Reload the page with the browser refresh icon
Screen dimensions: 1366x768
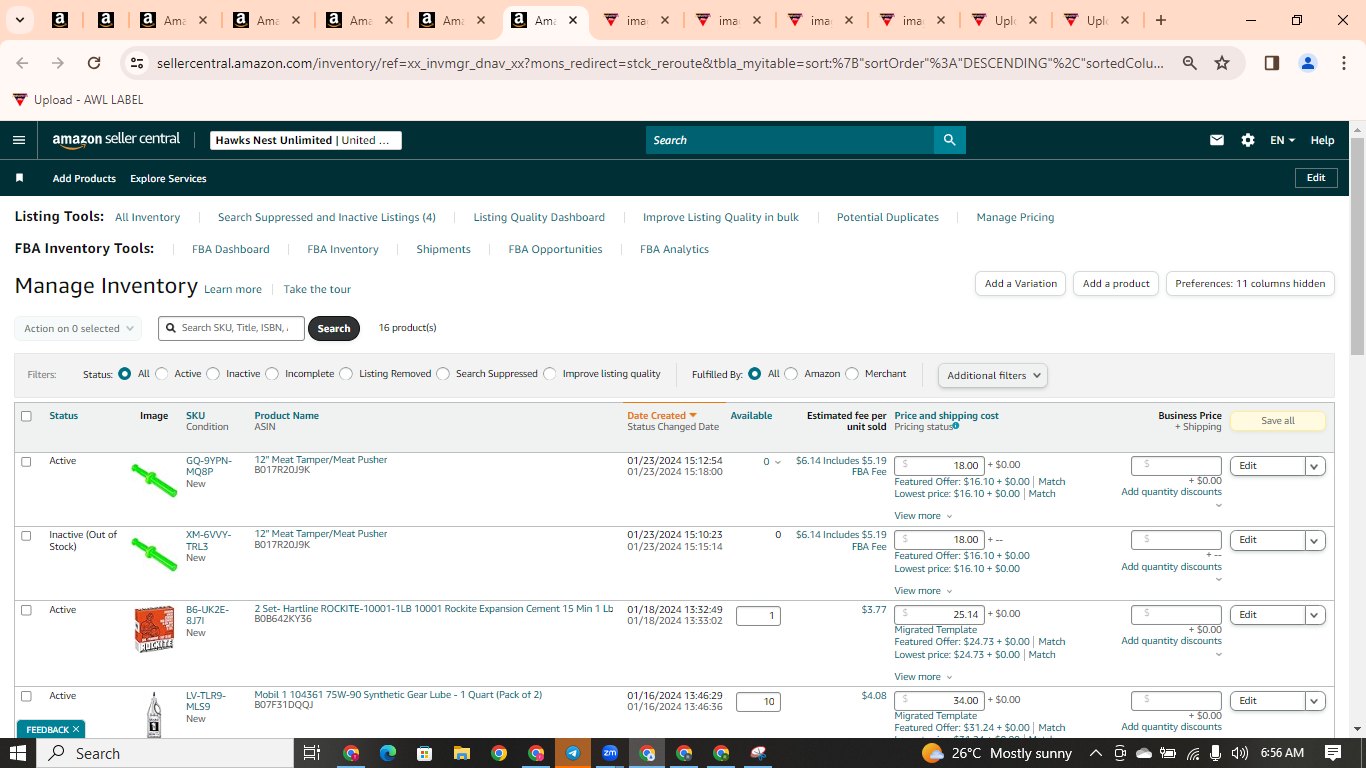coord(94,63)
